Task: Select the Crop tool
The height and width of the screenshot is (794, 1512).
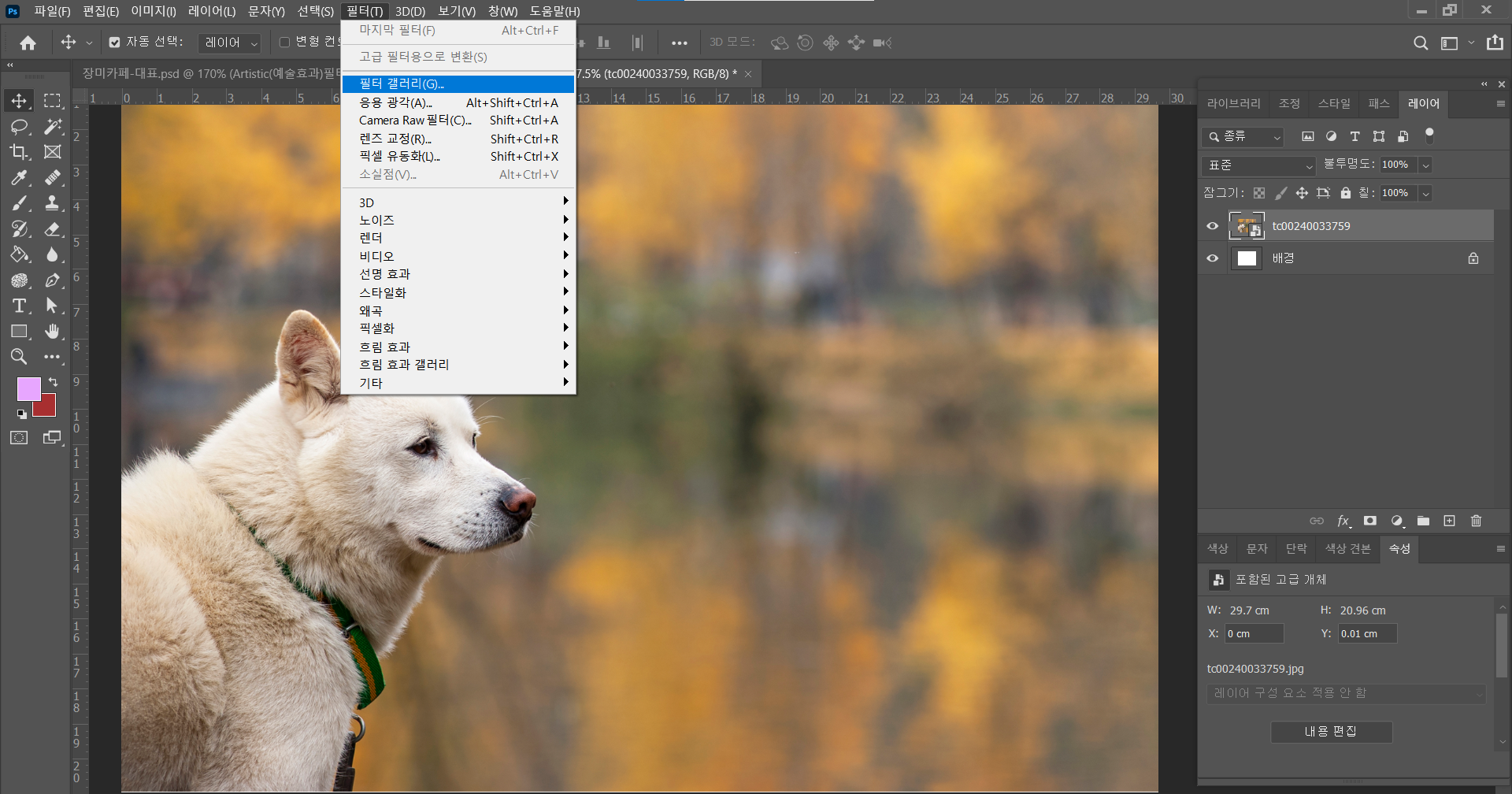Action: pos(19,152)
